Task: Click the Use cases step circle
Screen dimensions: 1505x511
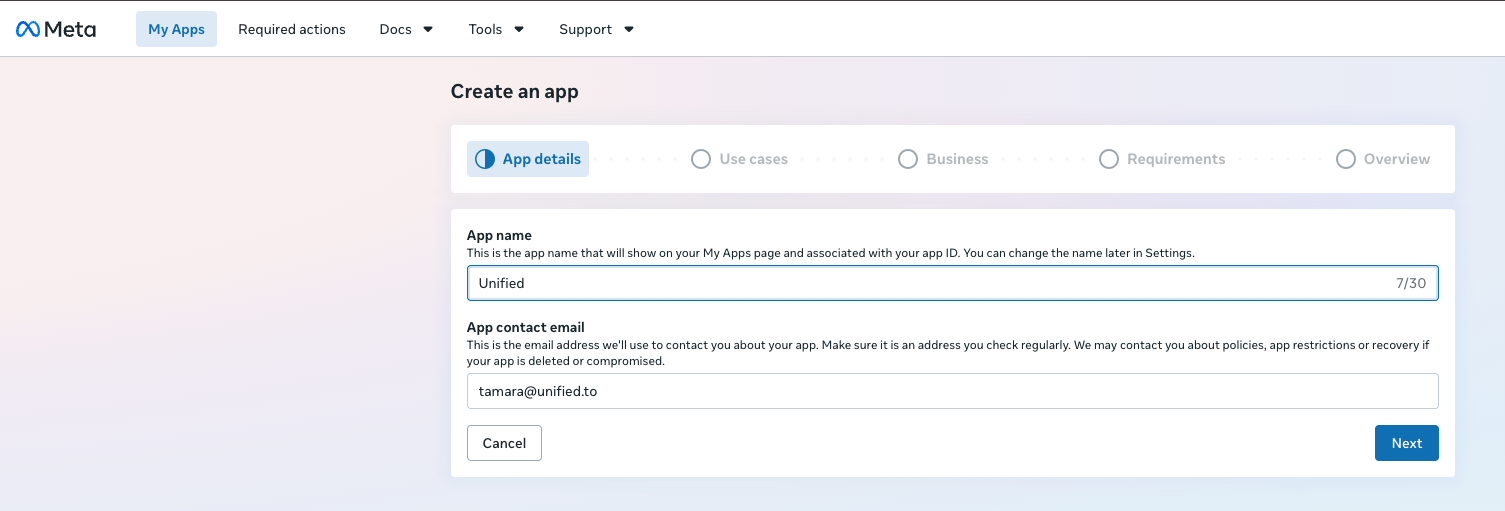Action: coord(701,159)
